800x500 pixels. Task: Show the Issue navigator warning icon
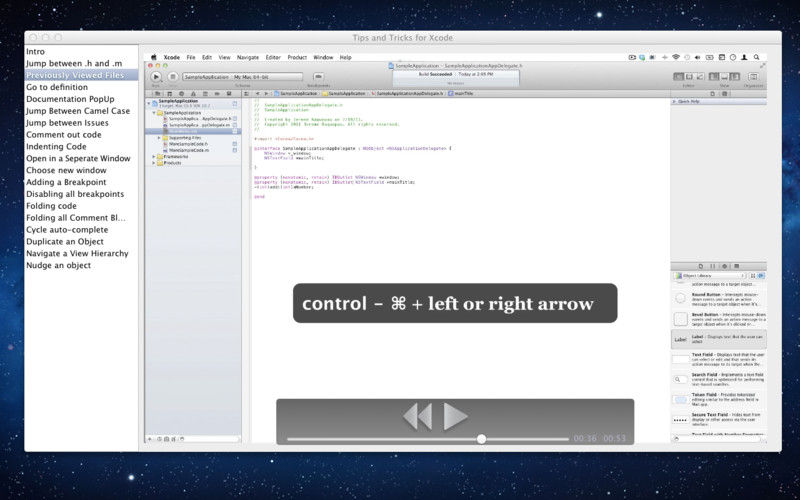tap(193, 94)
